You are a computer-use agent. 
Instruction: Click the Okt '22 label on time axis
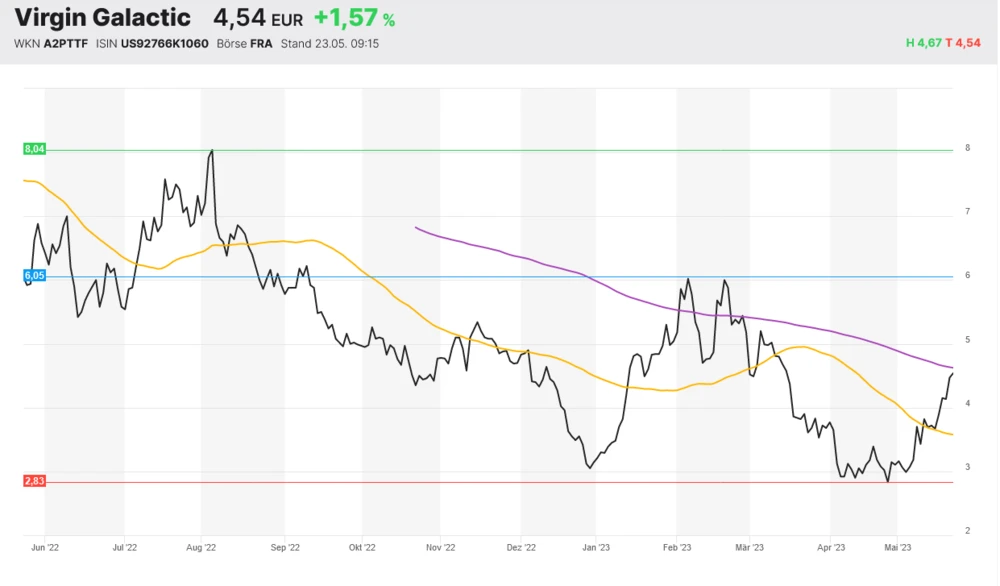(362, 547)
